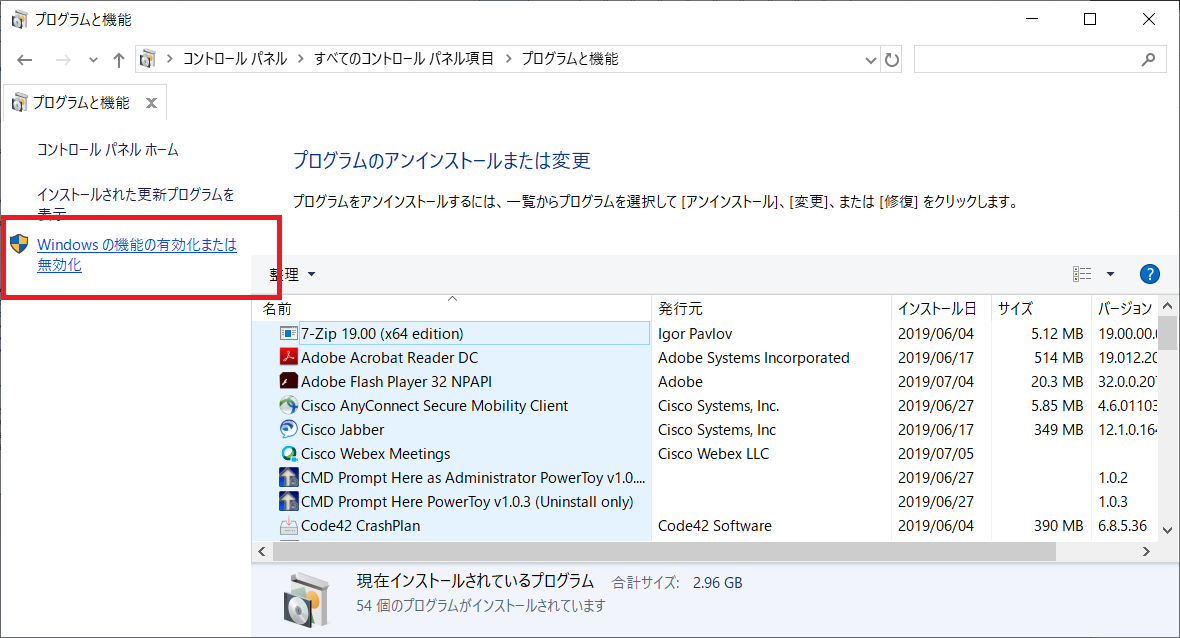Viewport: 1180px width, 638px height.
Task: Click the address bar location icon
Action: [148, 59]
